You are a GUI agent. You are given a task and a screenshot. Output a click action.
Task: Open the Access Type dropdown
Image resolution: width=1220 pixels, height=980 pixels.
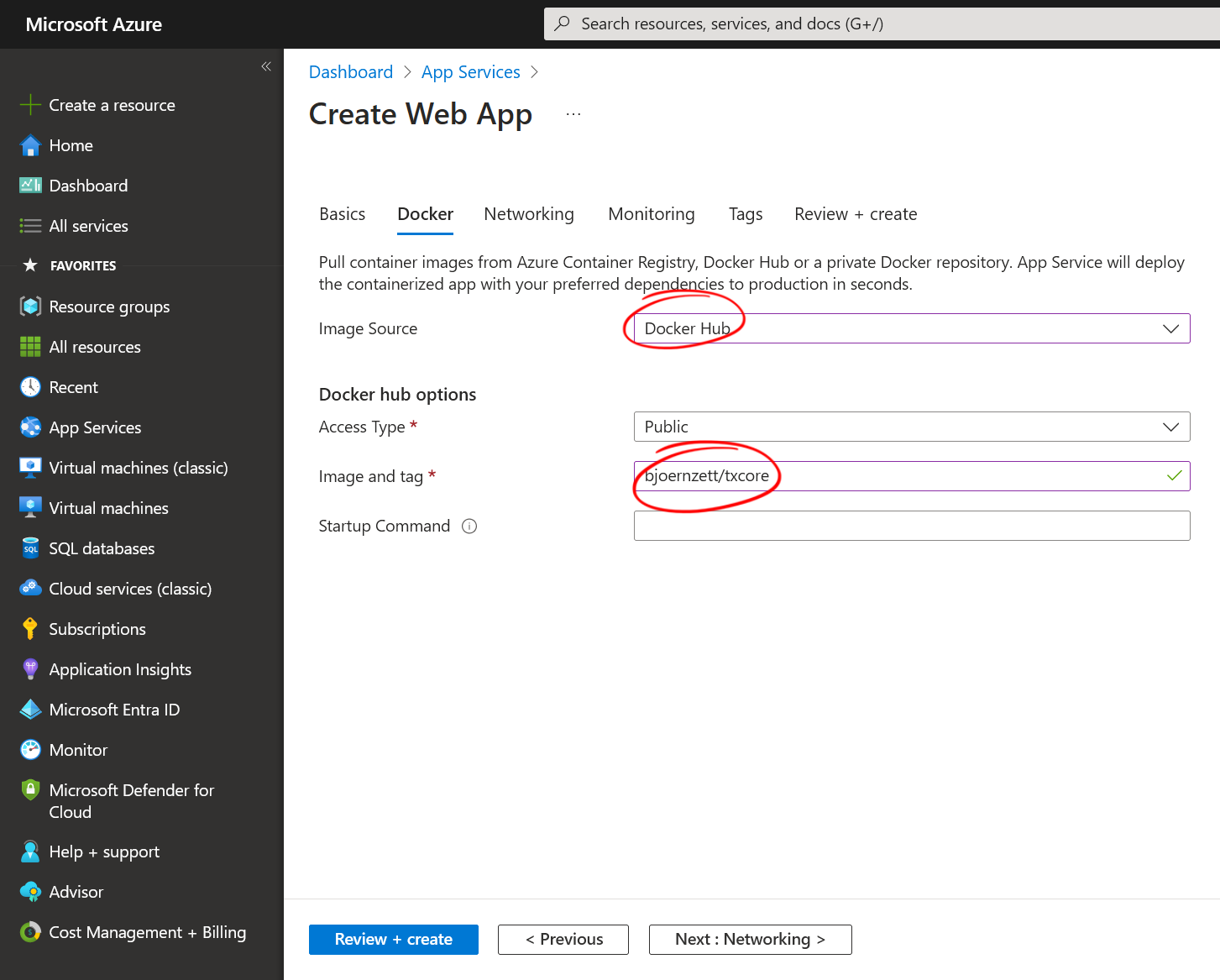912,427
